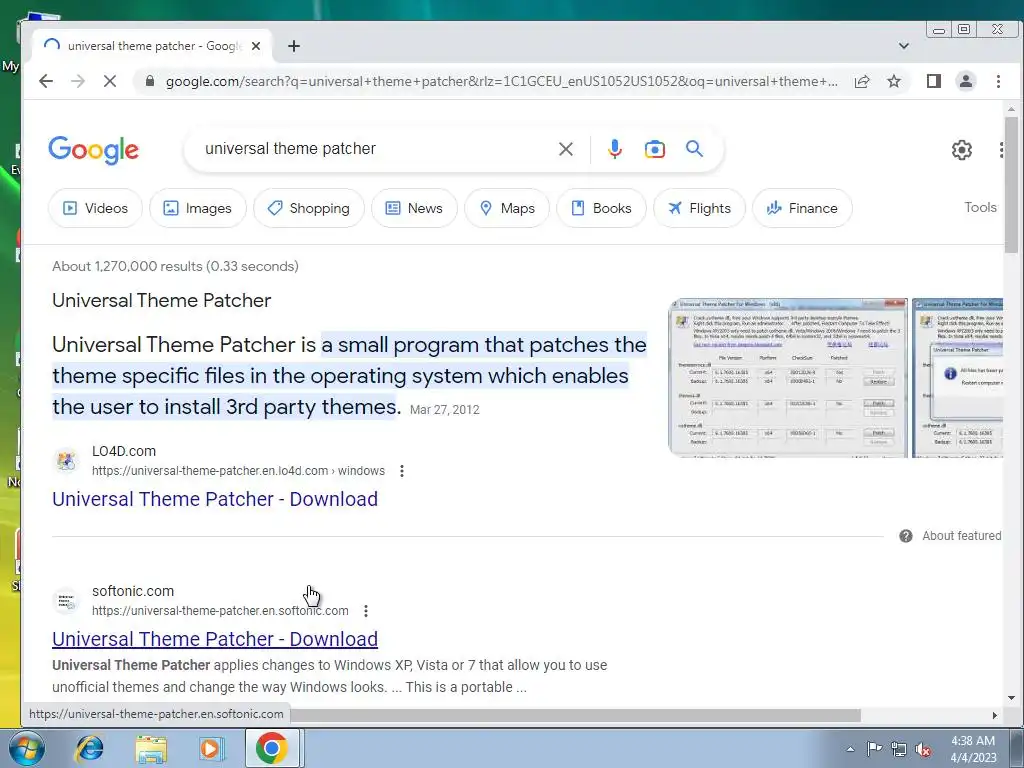
Task: Click the Chrome taskbar icon
Action: pos(272,748)
